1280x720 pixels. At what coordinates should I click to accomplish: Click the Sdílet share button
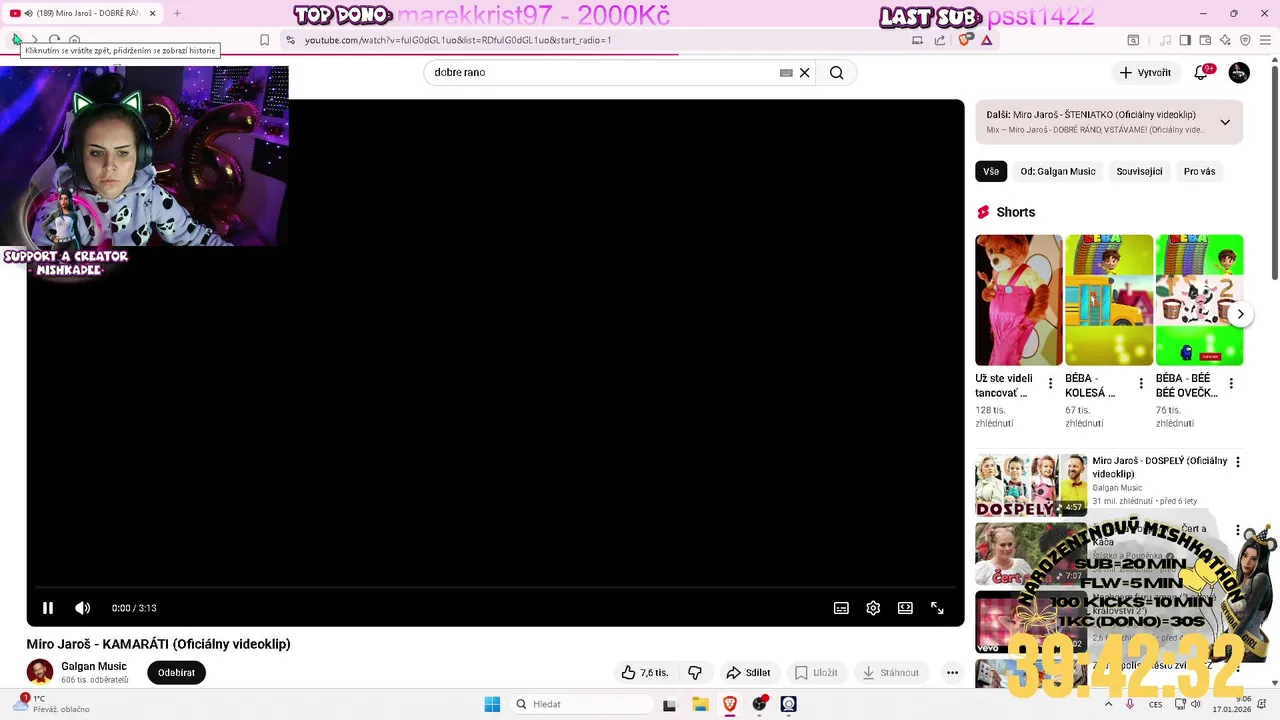pyautogui.click(x=748, y=673)
